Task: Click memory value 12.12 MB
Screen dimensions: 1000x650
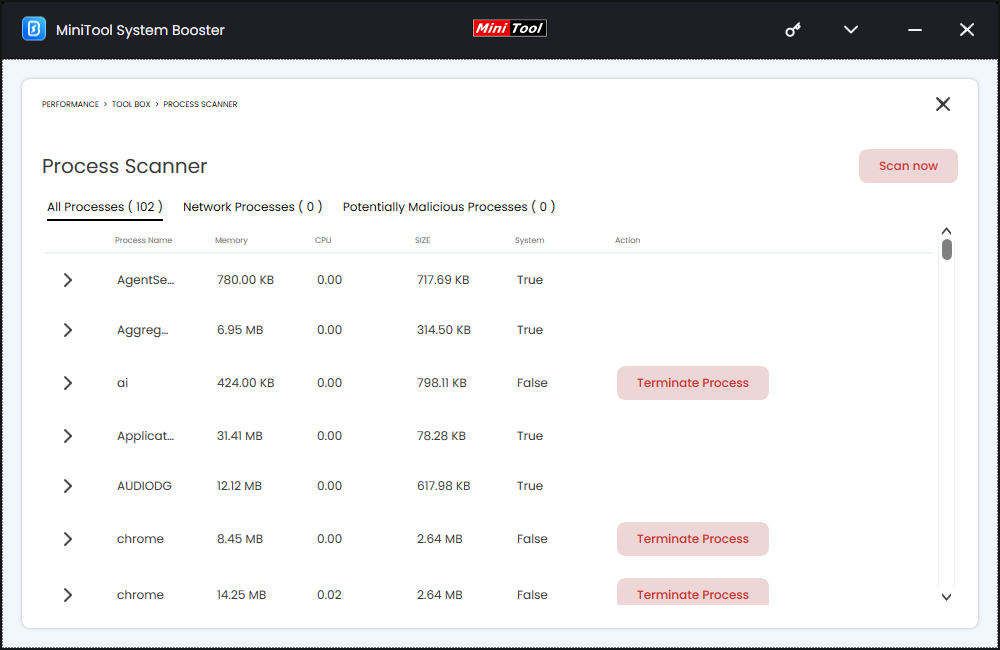Action: 239,486
